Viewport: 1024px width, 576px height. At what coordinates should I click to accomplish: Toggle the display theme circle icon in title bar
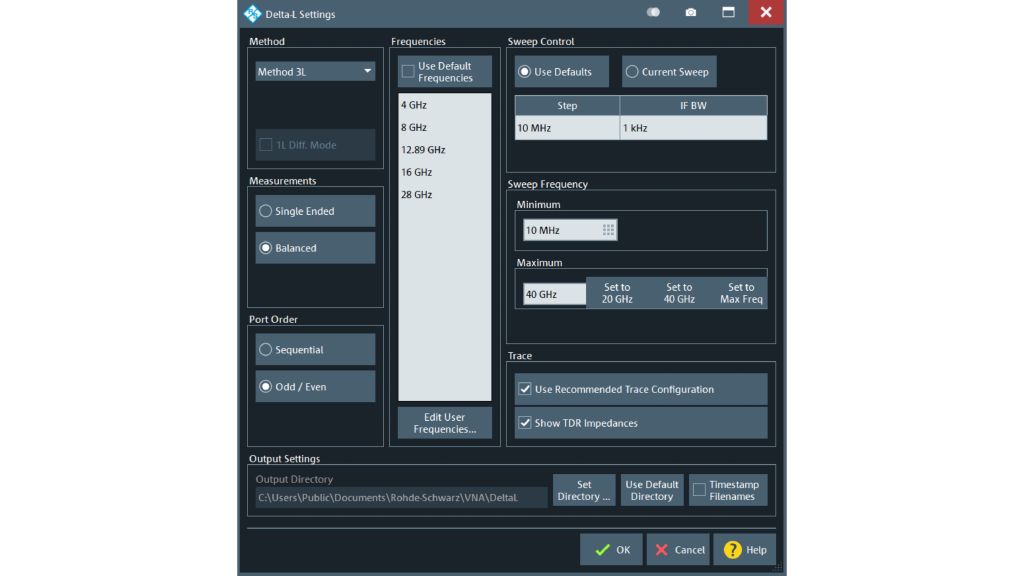point(653,12)
